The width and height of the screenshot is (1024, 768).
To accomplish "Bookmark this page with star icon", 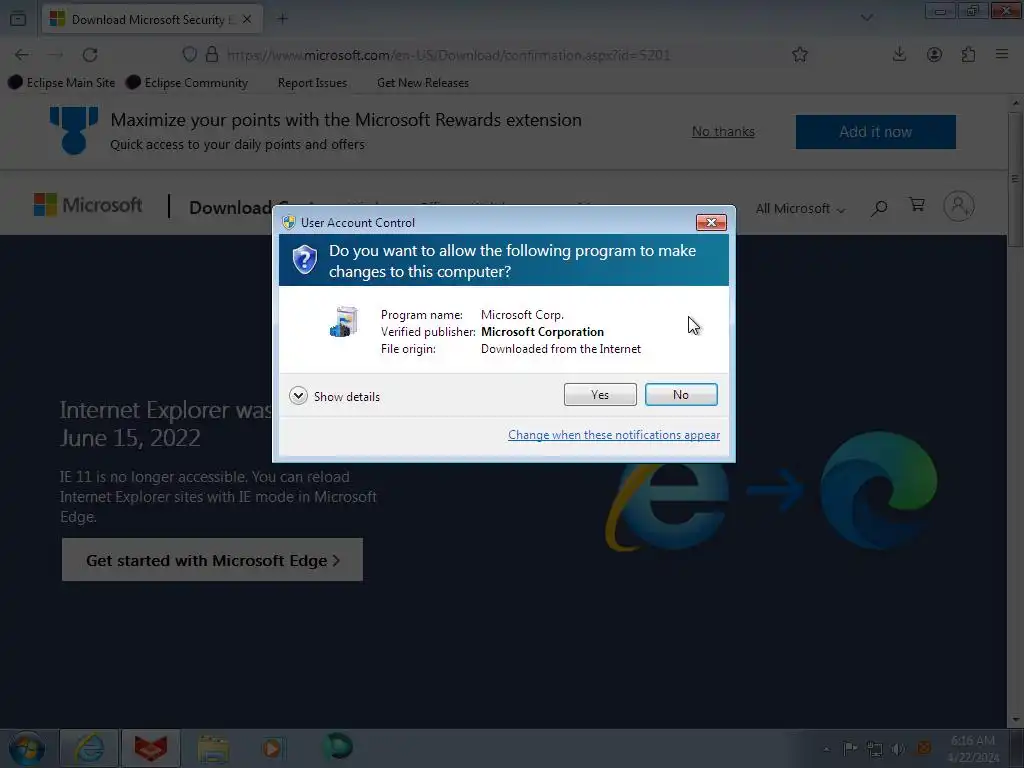I will tap(799, 55).
